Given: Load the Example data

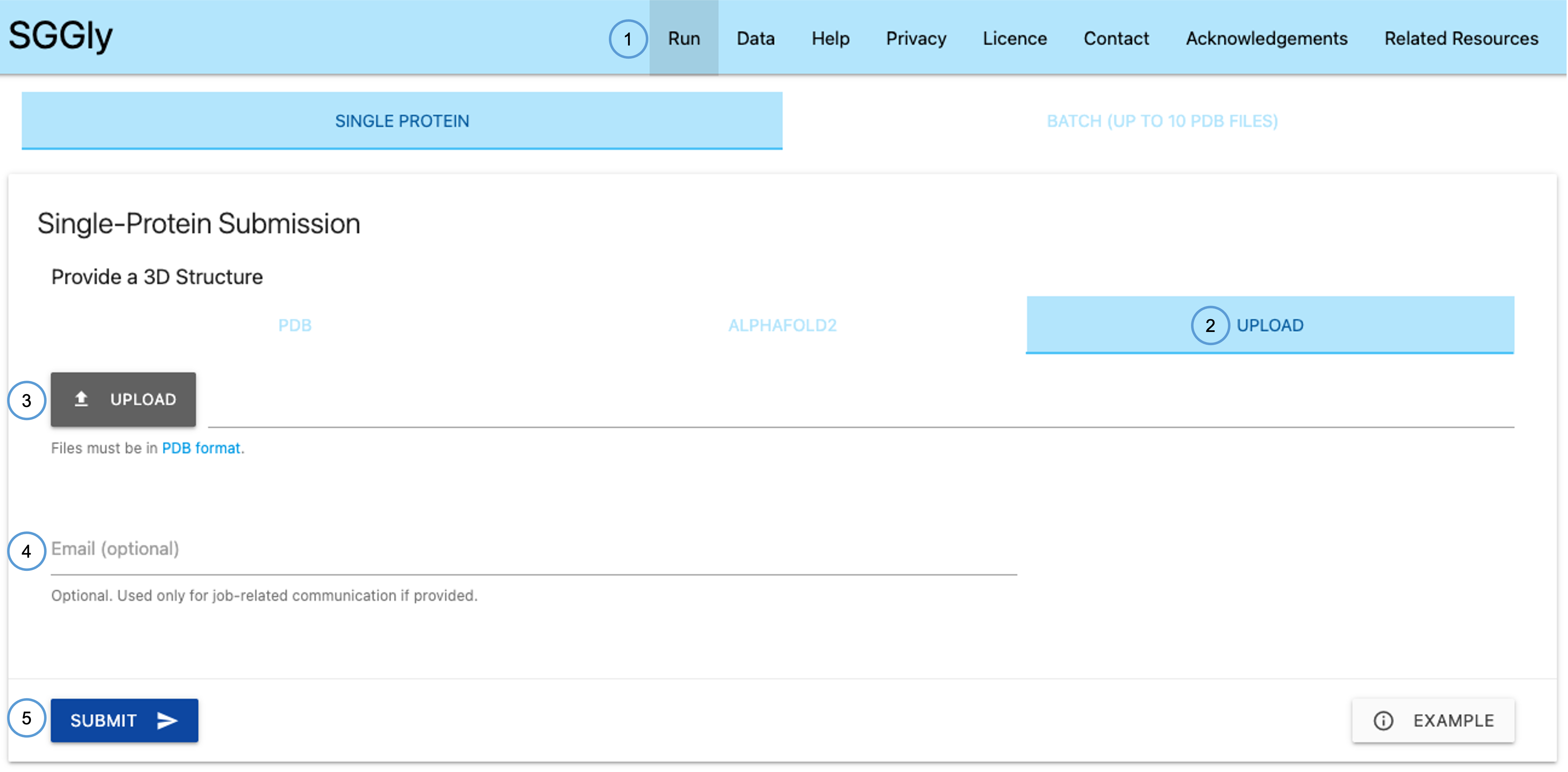Looking at the screenshot, I should [x=1433, y=720].
